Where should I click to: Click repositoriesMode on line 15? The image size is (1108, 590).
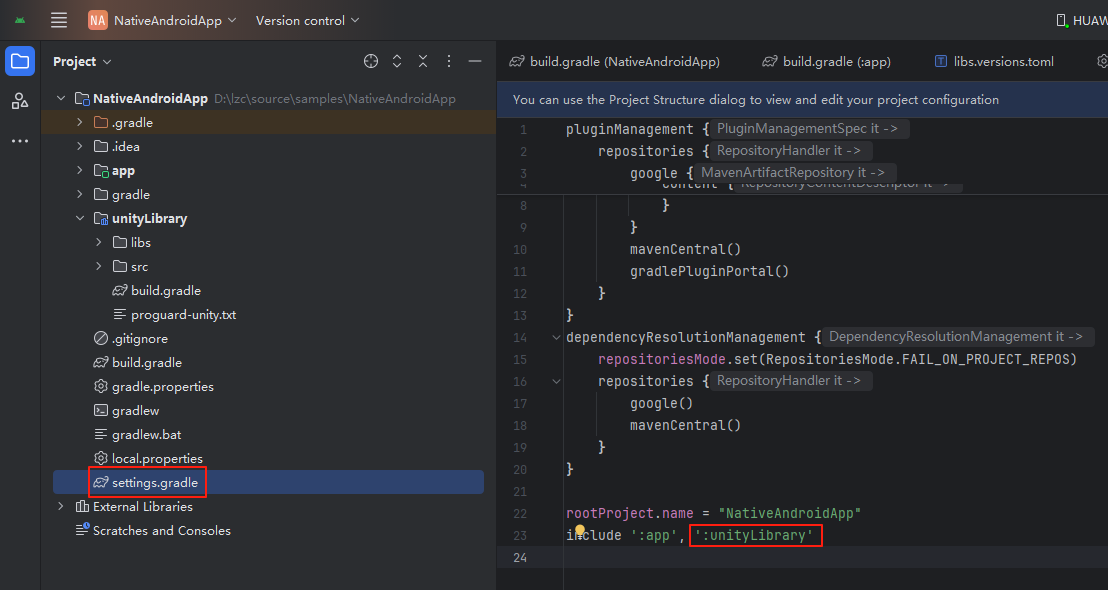(661, 360)
